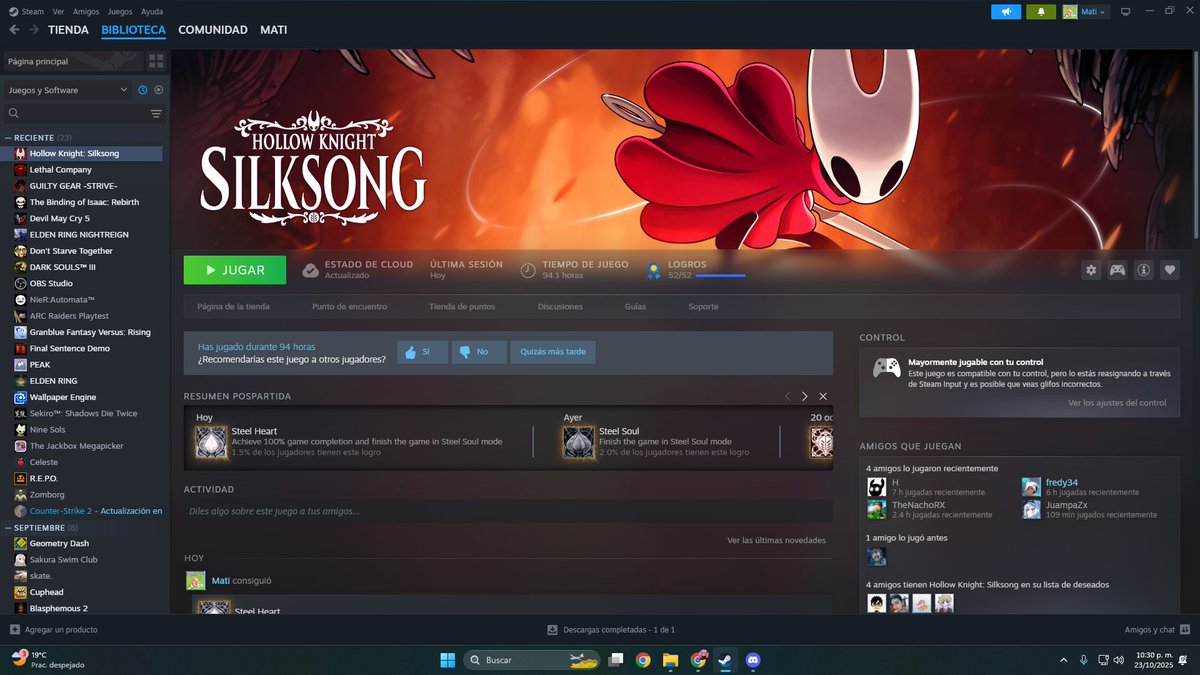Open Google Chrome from the taskbar
1200x675 pixels.
point(643,660)
